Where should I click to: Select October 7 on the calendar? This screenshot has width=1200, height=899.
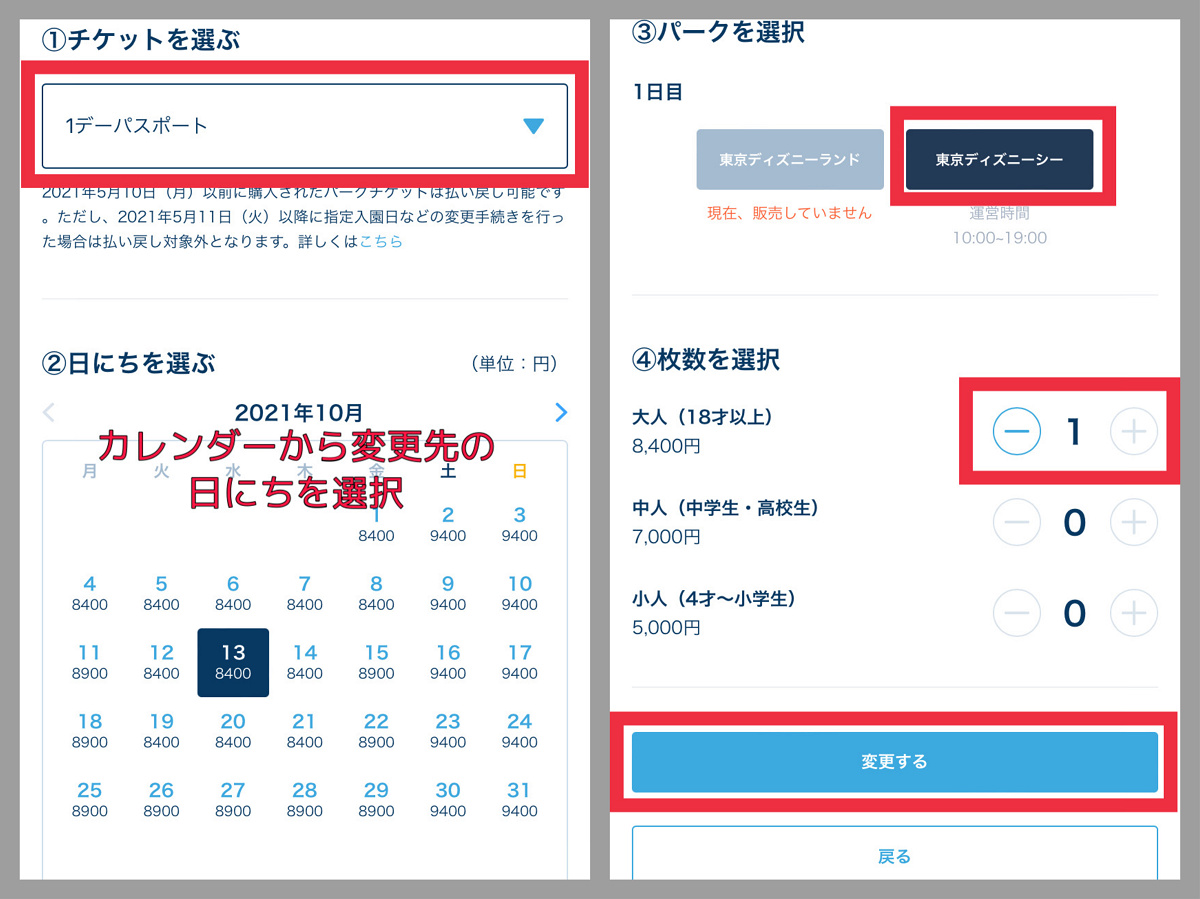tap(305, 593)
